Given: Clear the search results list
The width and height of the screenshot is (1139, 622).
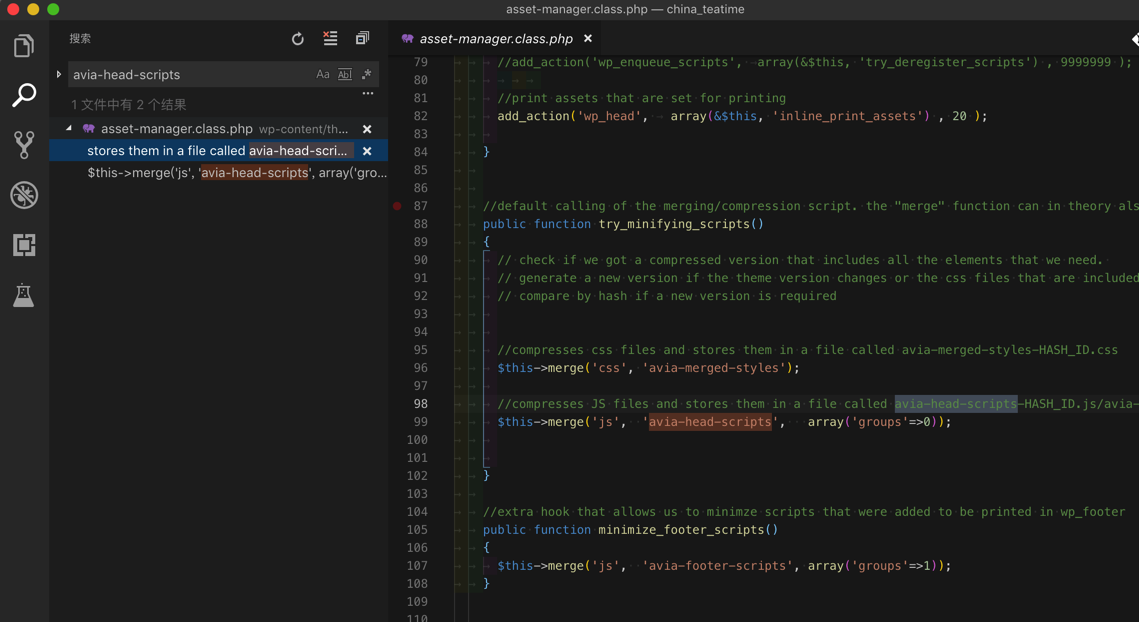Looking at the screenshot, I should coord(330,38).
